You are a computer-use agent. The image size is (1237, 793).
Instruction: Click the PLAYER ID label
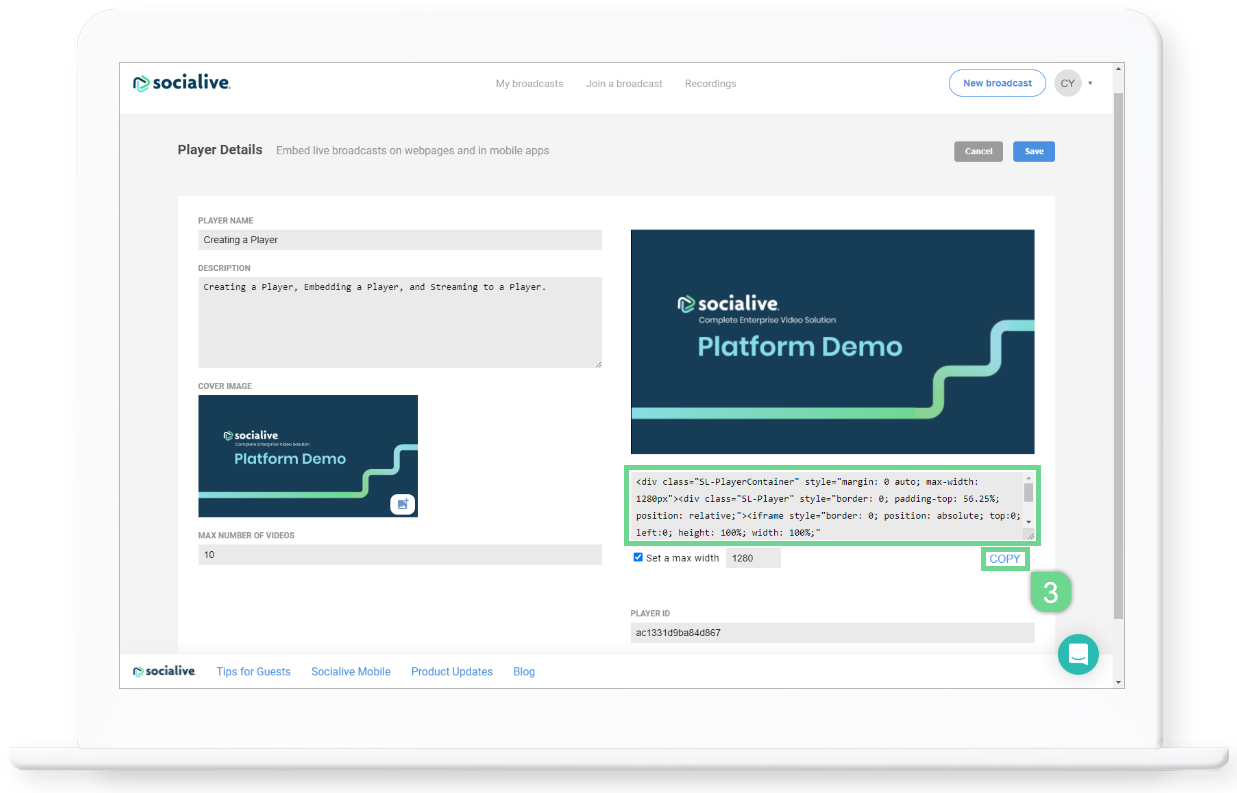[x=650, y=613]
